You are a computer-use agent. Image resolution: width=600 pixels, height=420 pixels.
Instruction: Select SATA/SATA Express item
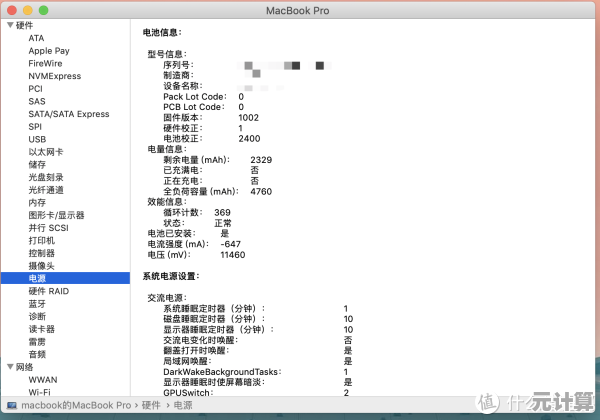[x=68, y=114]
